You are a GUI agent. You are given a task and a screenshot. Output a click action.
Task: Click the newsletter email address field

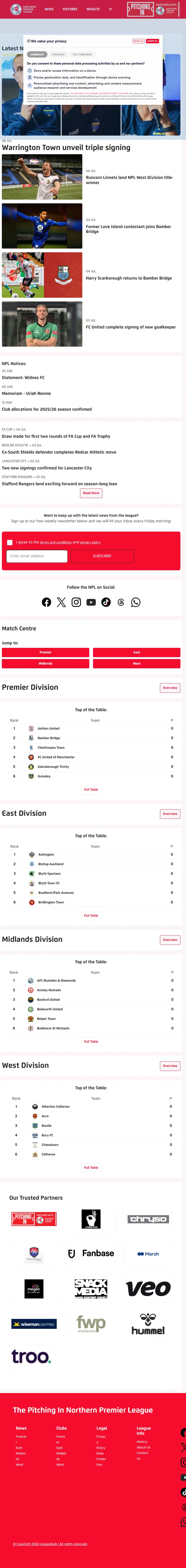click(x=37, y=556)
